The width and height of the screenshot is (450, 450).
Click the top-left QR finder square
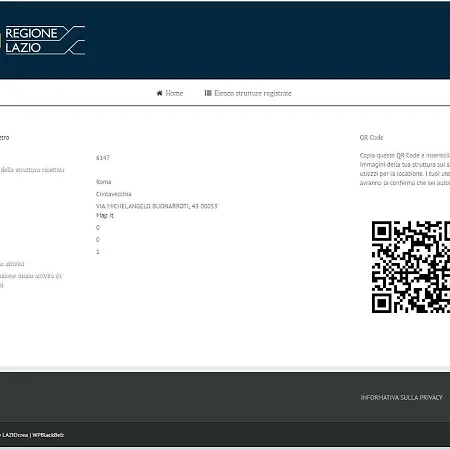point(382,231)
